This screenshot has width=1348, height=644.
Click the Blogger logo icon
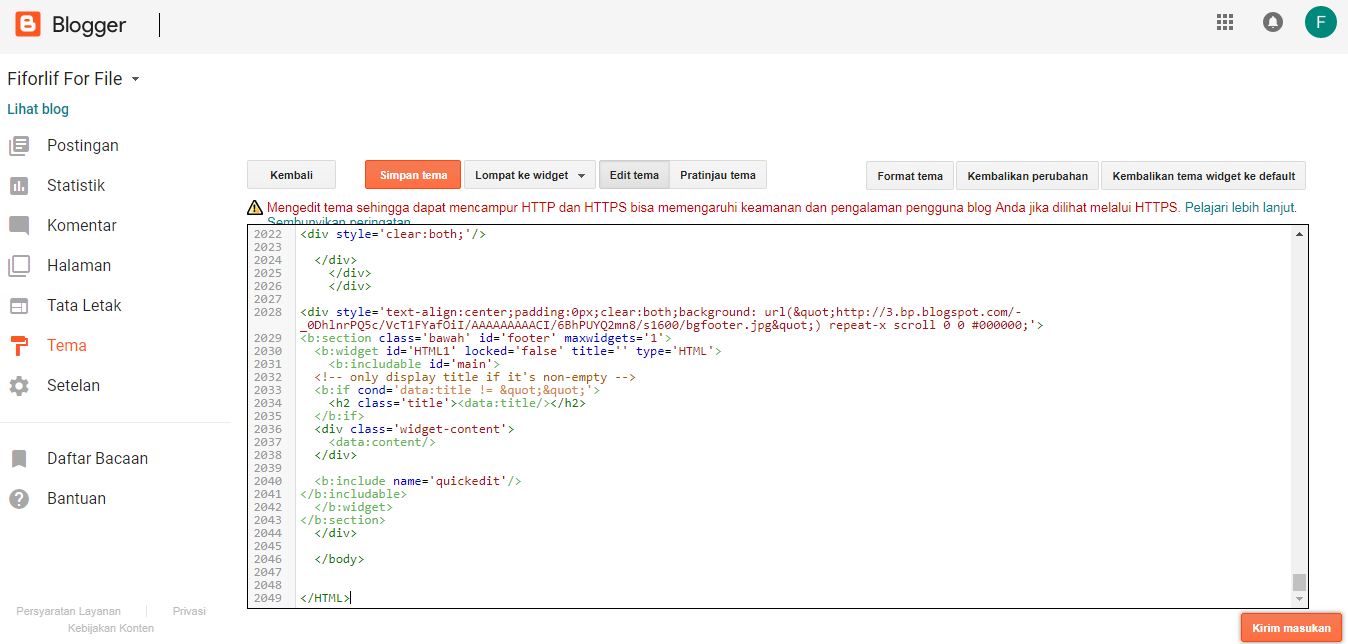[28, 24]
